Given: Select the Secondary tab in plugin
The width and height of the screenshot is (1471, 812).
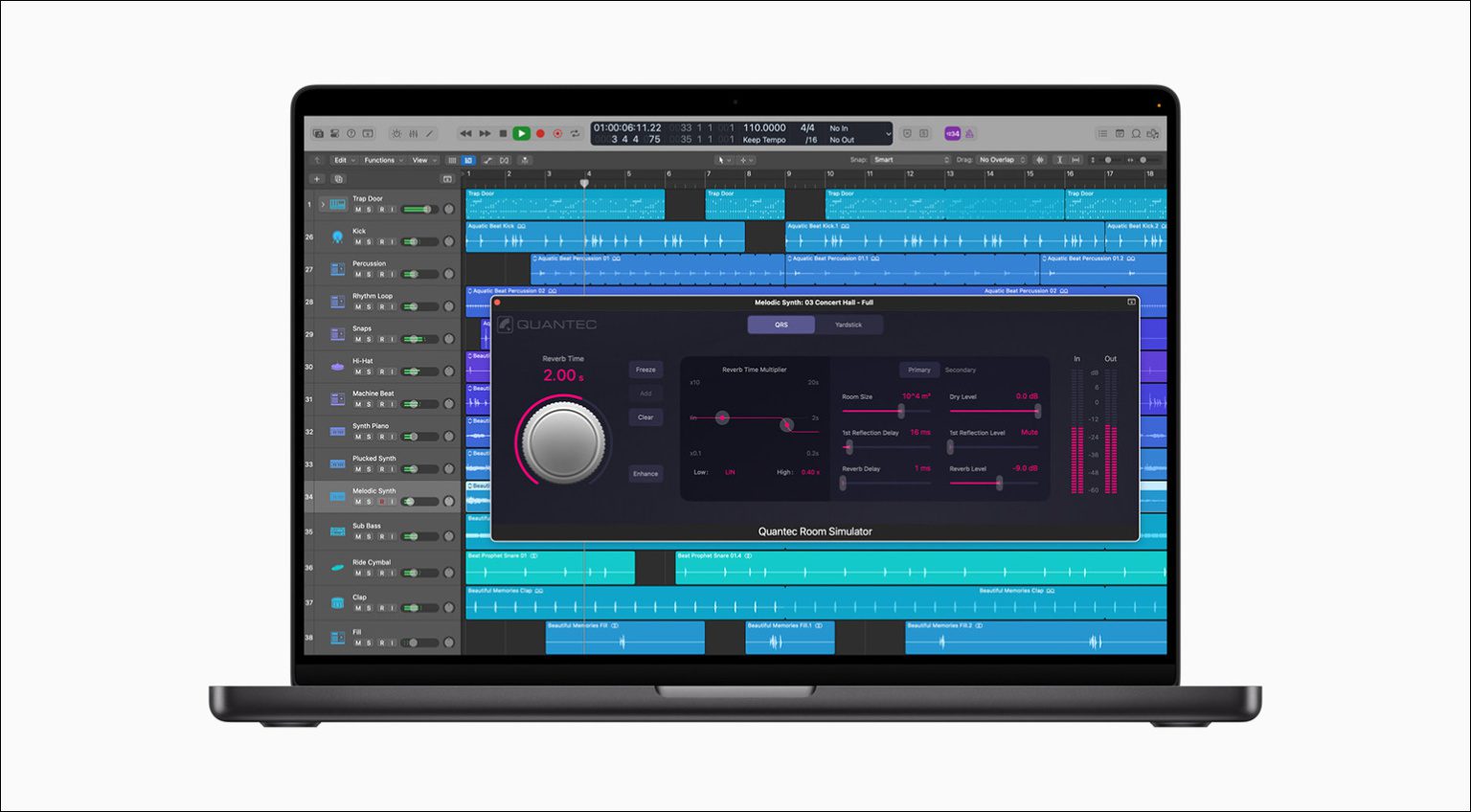Looking at the screenshot, I should pyautogui.click(x=961, y=370).
